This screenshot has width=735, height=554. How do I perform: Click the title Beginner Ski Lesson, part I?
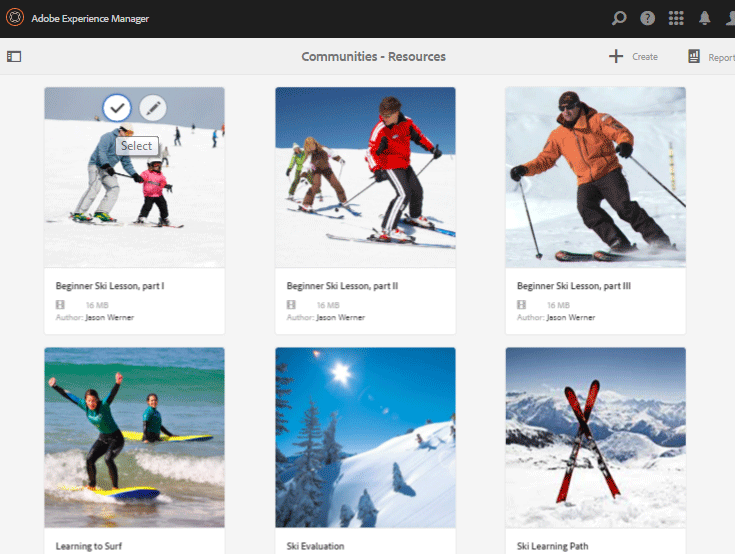(x=110, y=286)
